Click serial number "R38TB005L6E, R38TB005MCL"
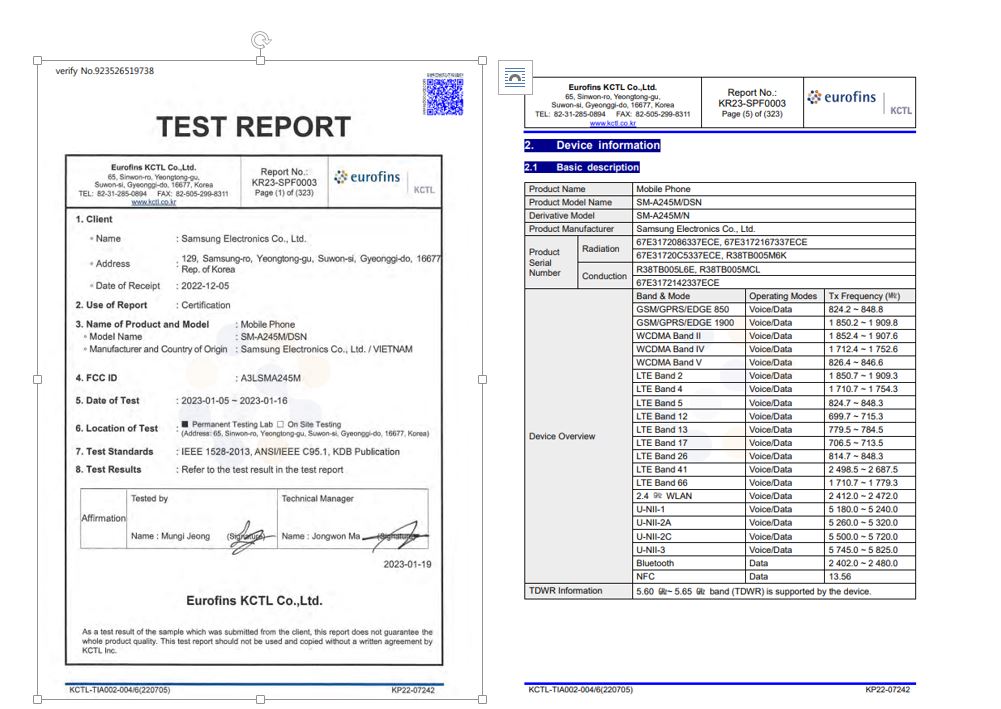 (x=698, y=269)
